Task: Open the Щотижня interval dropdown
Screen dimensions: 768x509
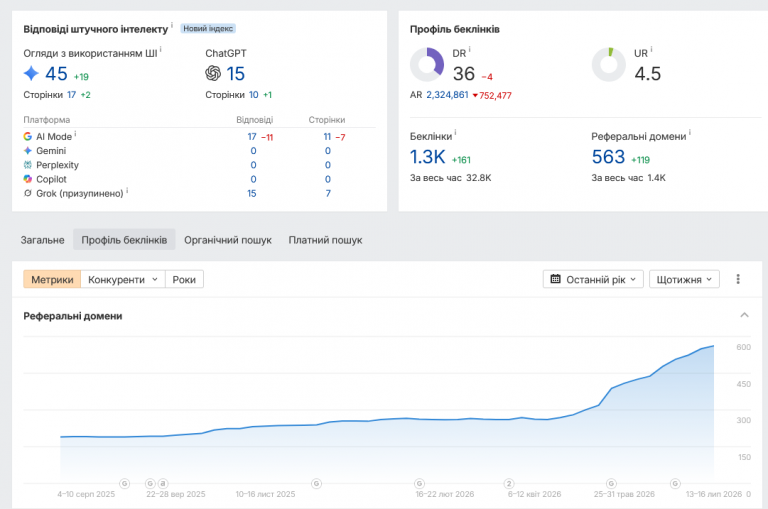Action: coord(684,279)
